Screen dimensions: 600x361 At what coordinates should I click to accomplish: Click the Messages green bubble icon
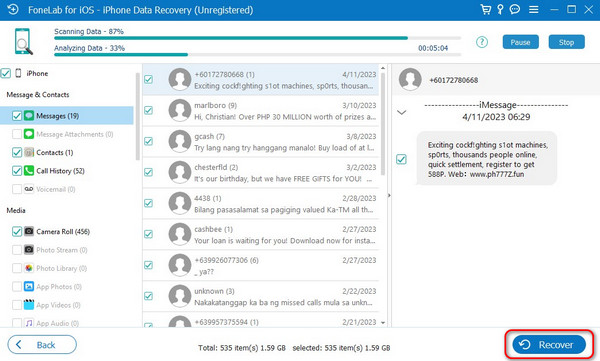click(29, 116)
